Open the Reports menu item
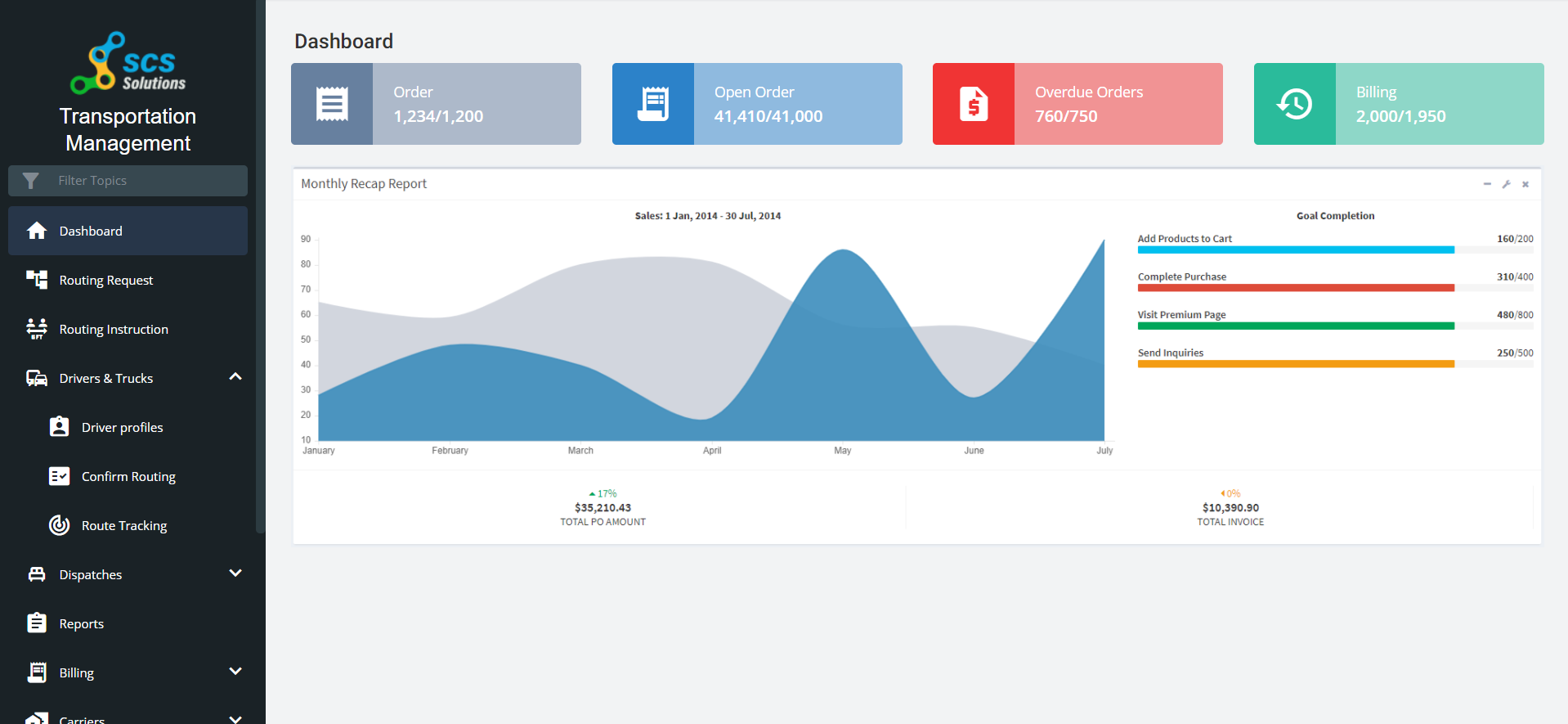This screenshot has width=1568, height=724. click(x=128, y=623)
